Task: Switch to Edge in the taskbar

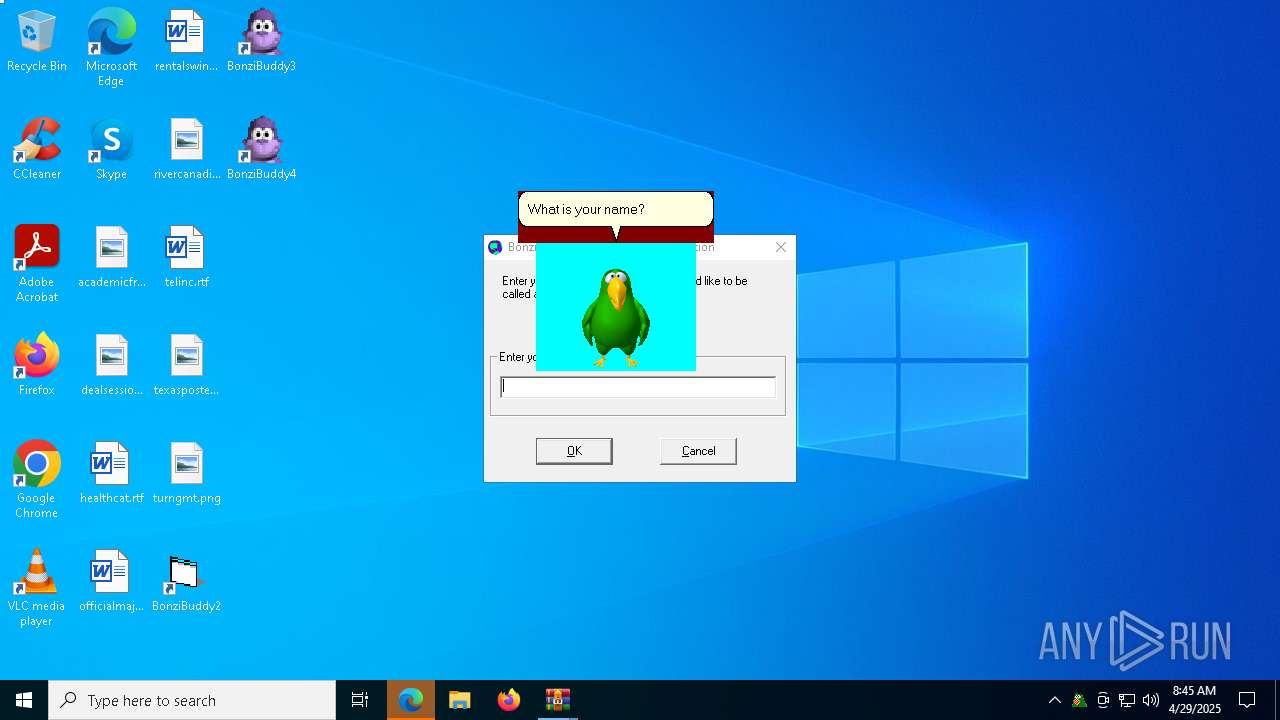Action: (411, 700)
